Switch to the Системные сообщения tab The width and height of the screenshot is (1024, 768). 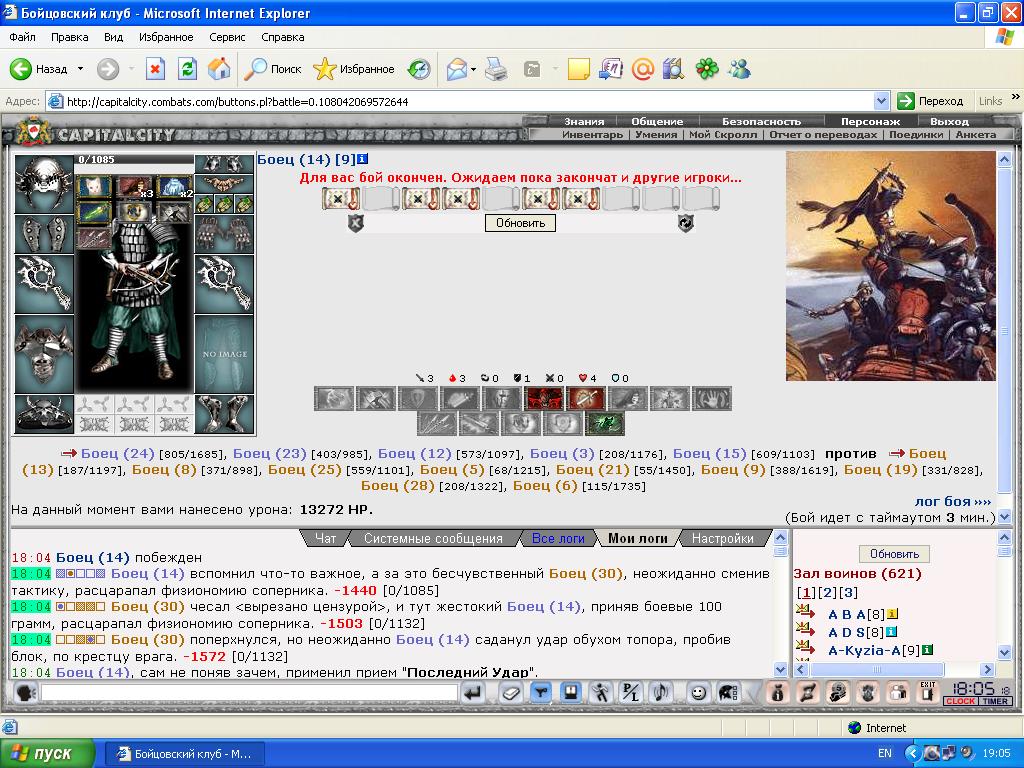click(x=433, y=538)
